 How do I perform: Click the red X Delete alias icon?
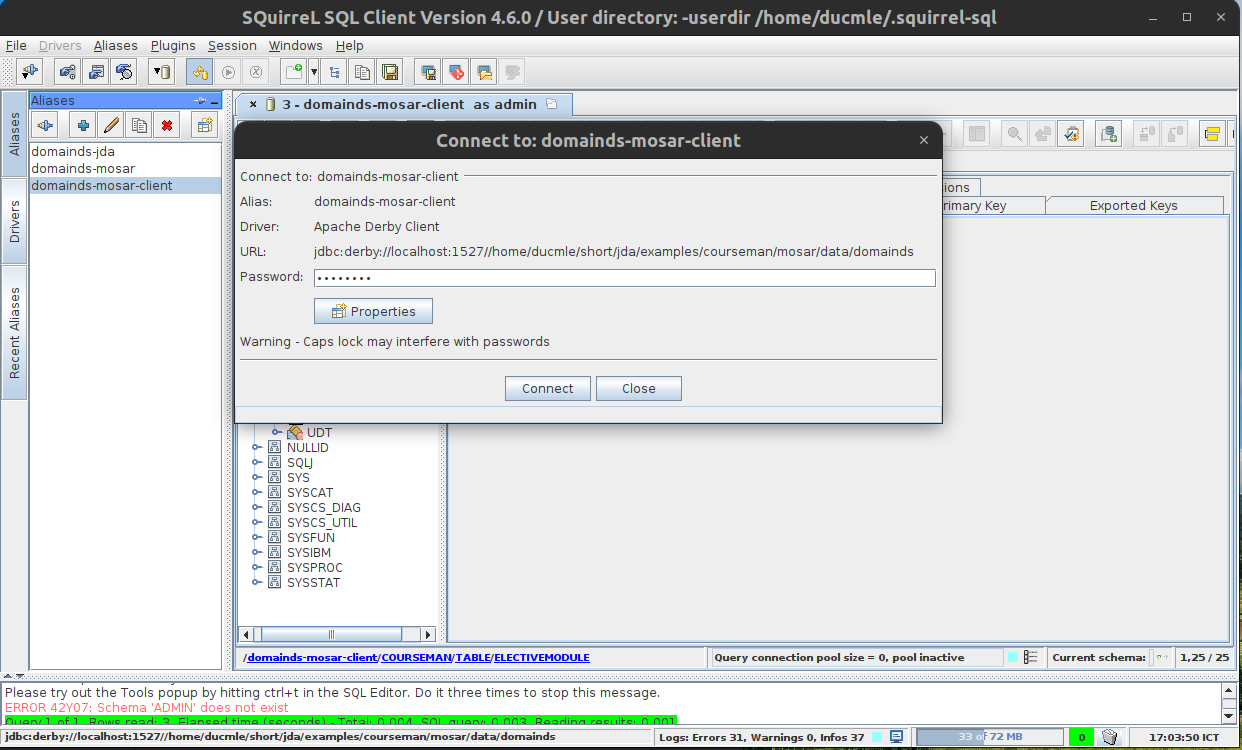(167, 125)
